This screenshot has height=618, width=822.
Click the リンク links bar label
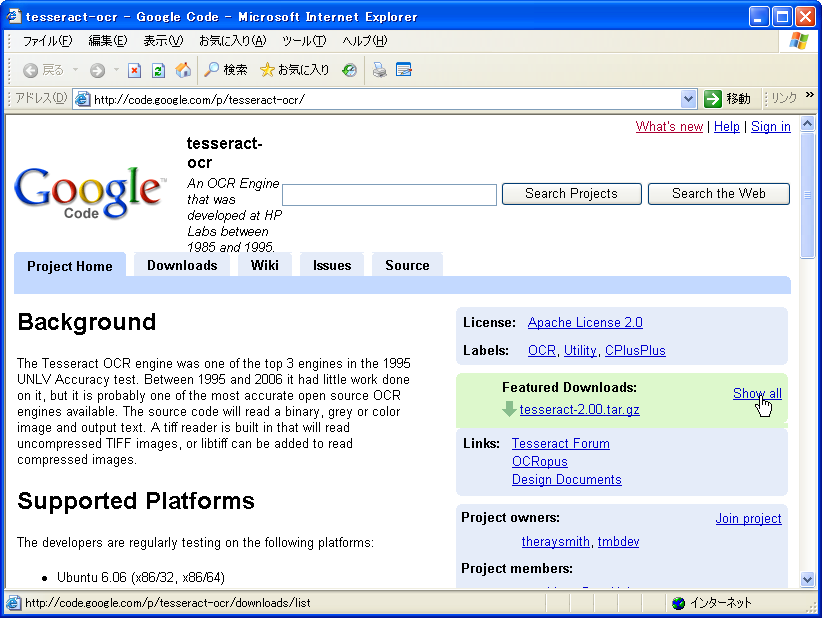784,98
